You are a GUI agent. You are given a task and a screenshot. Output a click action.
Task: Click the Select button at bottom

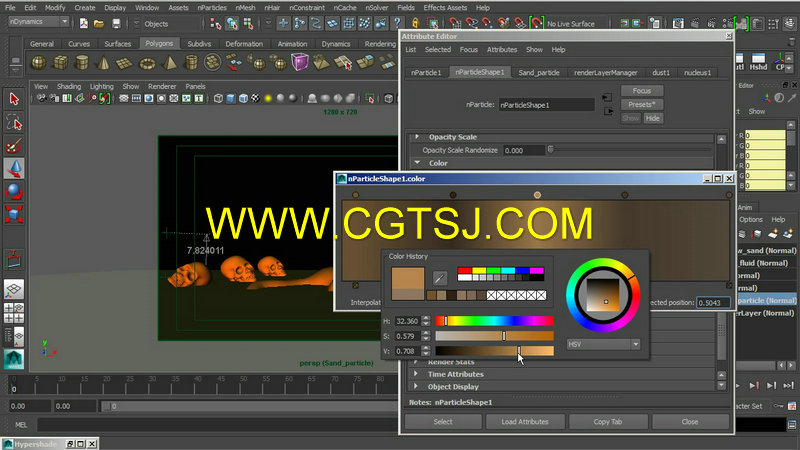[x=443, y=421]
